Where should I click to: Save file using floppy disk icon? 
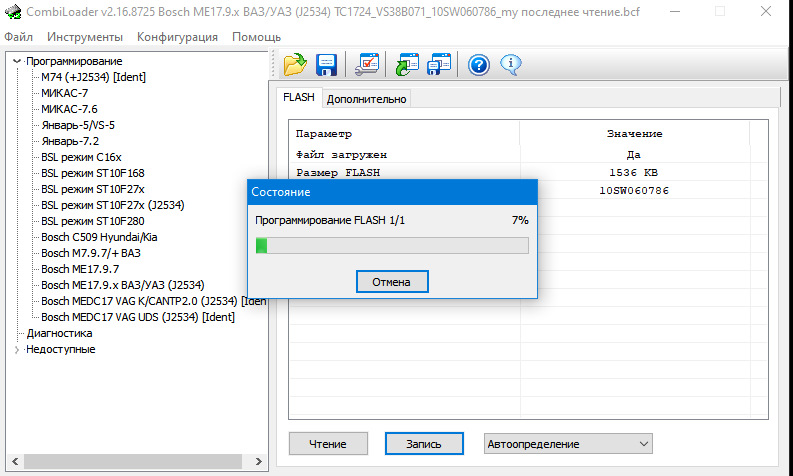pos(326,65)
